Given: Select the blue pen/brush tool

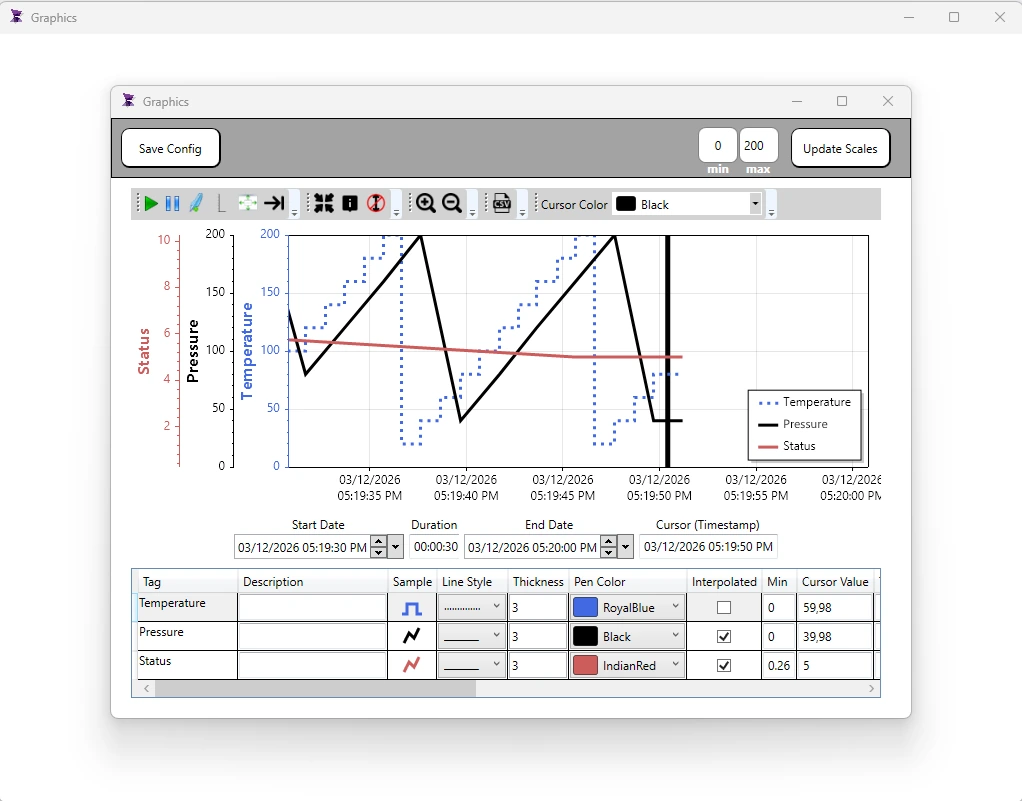Looking at the screenshot, I should [196, 204].
